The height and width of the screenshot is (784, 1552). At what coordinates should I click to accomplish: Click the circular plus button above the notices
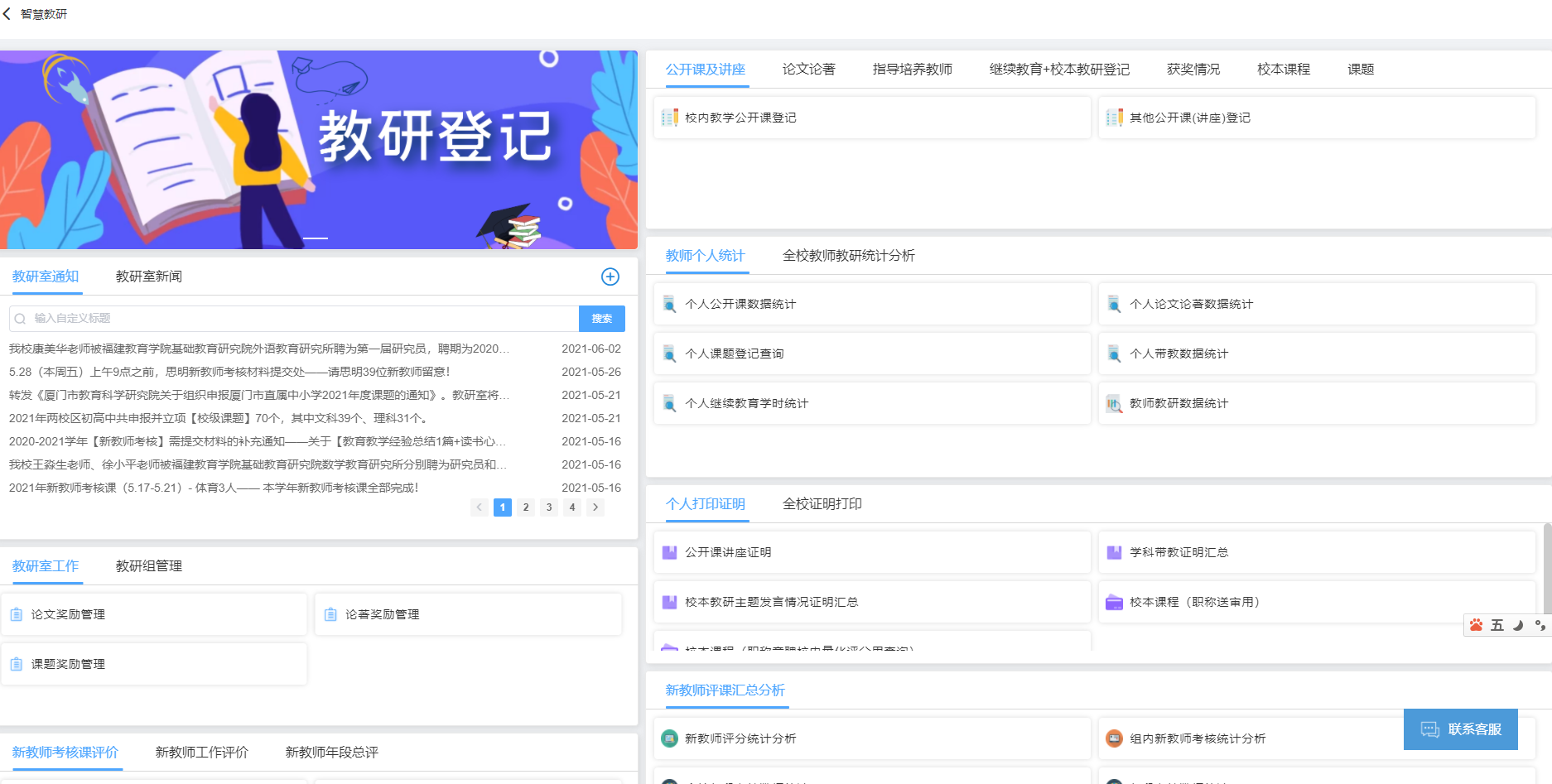point(610,277)
